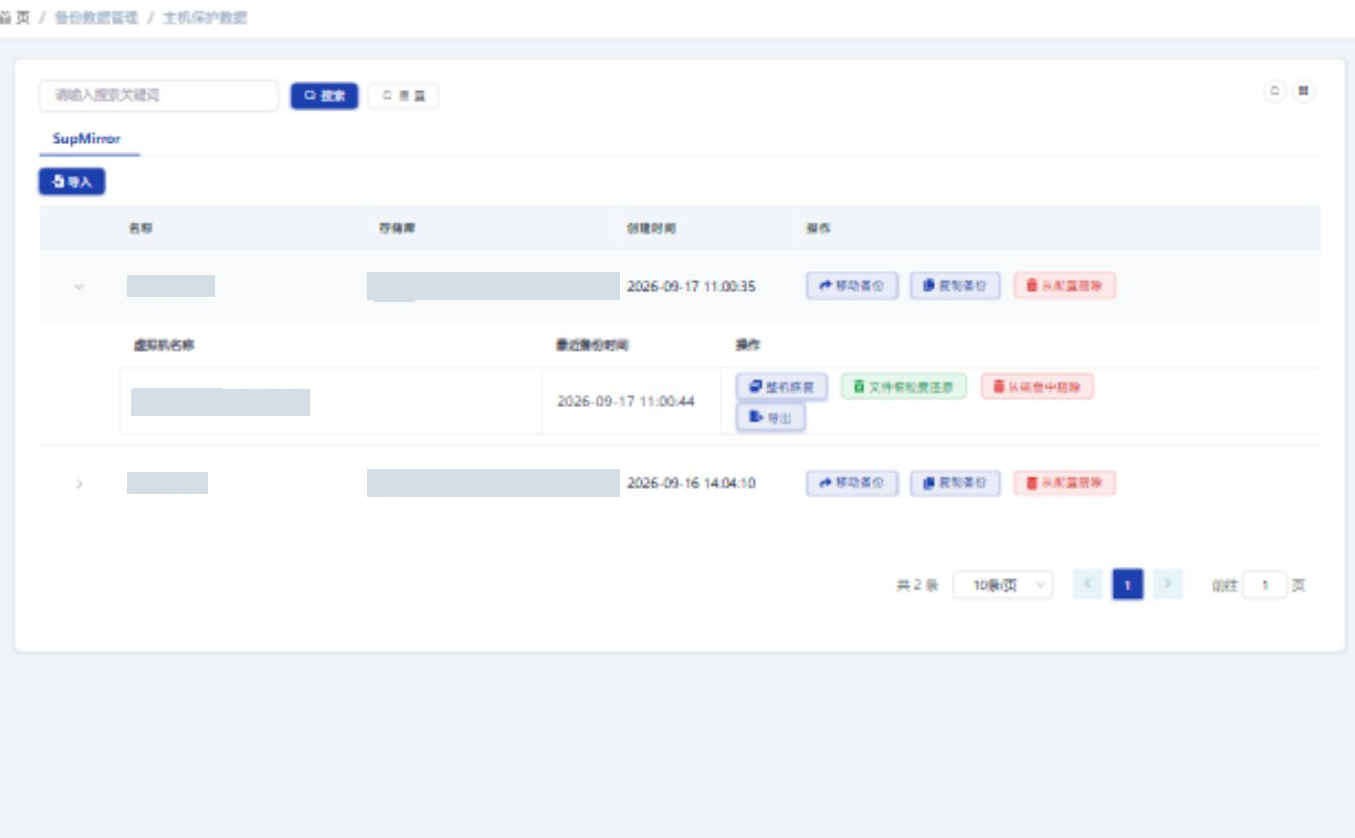Image resolution: width=1355 pixels, height=838 pixels.
Task: Click the refresh icon above the table
Action: [x=1274, y=91]
